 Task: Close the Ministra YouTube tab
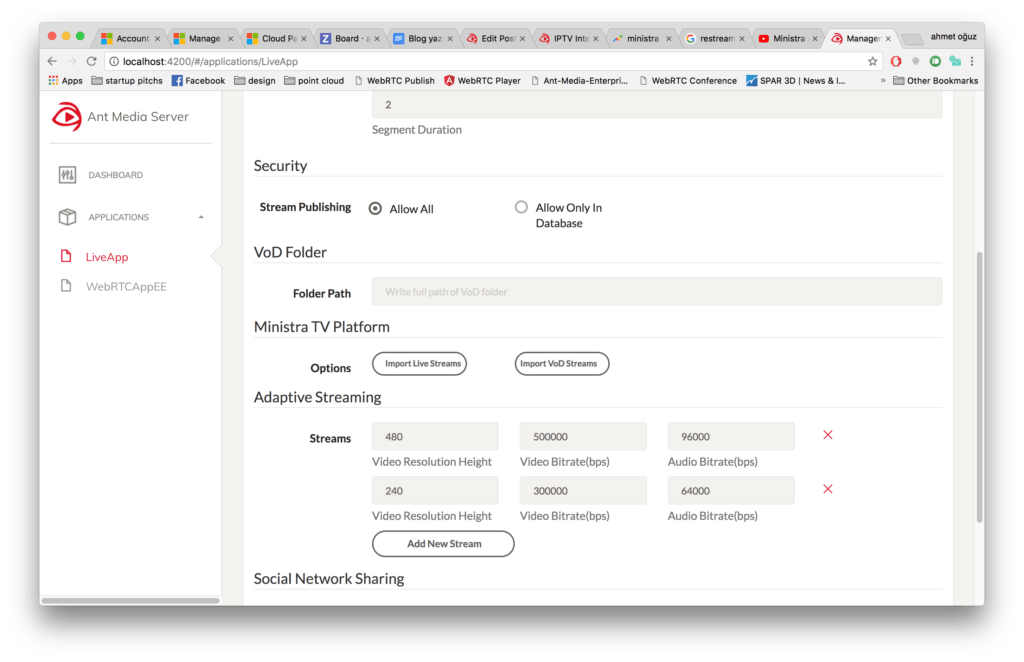click(814, 39)
